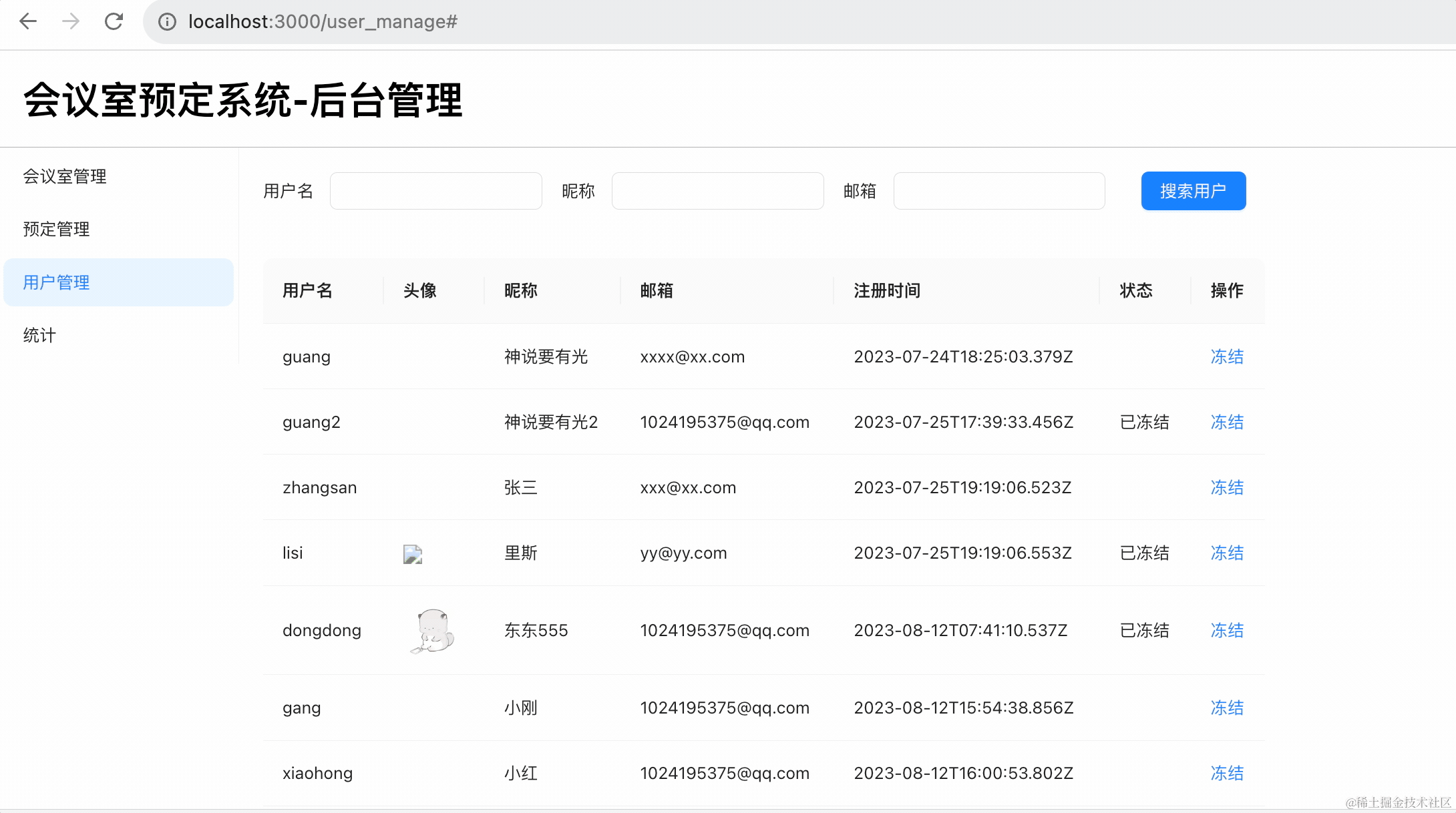Click dongdong's avatar thumbnail
Screen dimensions: 1456x813
[x=433, y=630]
